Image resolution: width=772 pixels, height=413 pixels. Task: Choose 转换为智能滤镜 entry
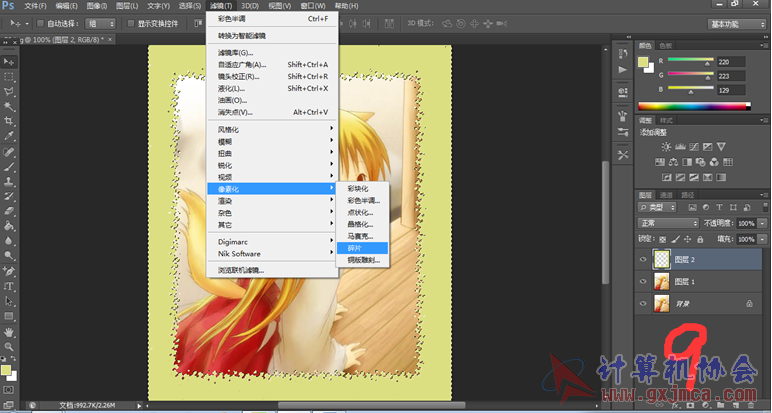tap(272, 36)
